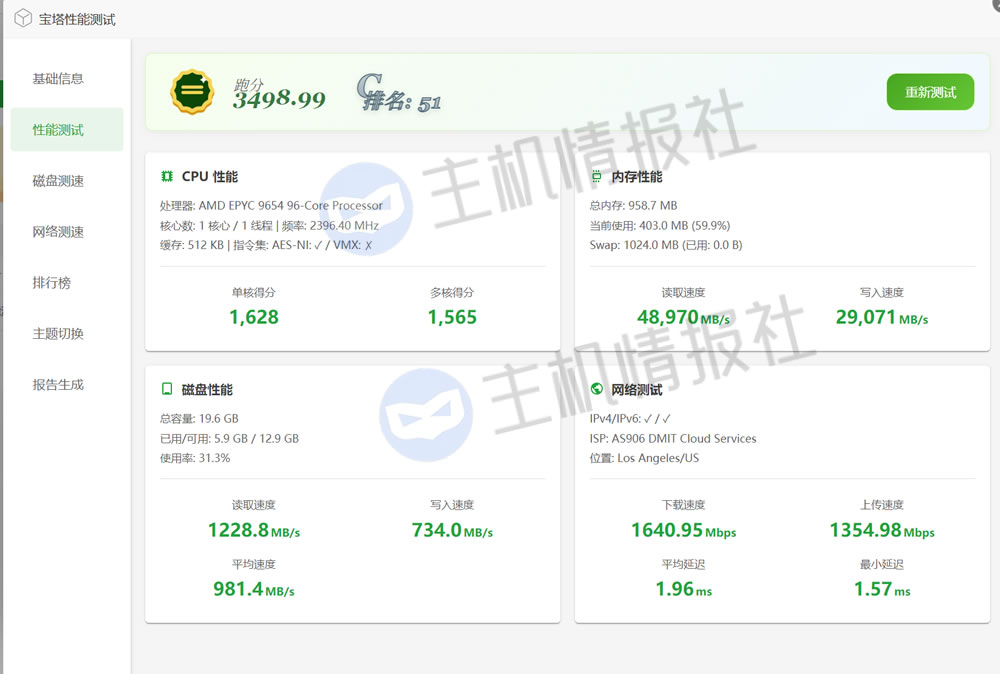Click the 磁盘性能 disk icon
This screenshot has width=1000, height=674.
pyautogui.click(x=167, y=390)
